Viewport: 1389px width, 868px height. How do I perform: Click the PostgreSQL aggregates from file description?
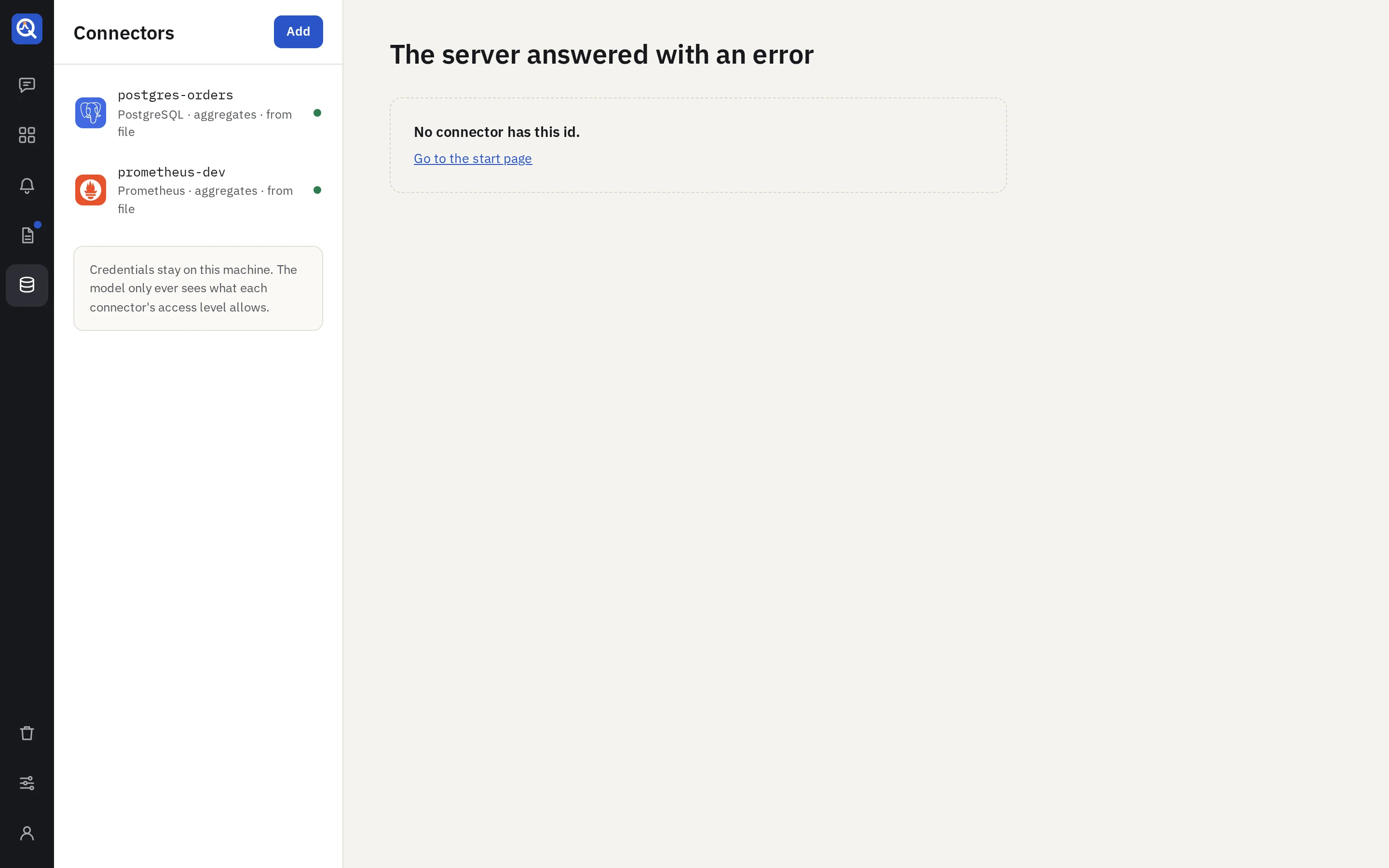click(205, 123)
